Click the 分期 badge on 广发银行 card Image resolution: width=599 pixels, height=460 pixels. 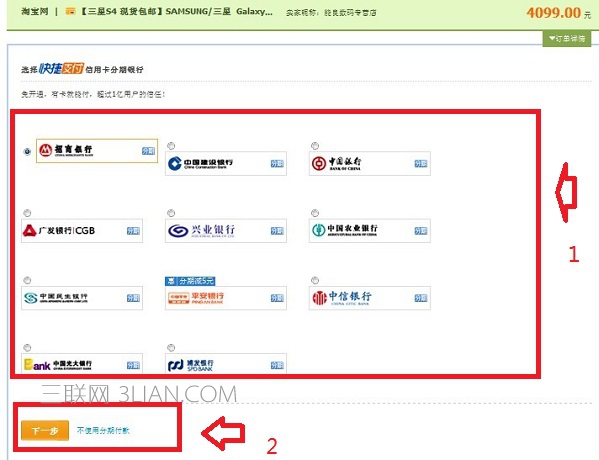click(x=133, y=231)
